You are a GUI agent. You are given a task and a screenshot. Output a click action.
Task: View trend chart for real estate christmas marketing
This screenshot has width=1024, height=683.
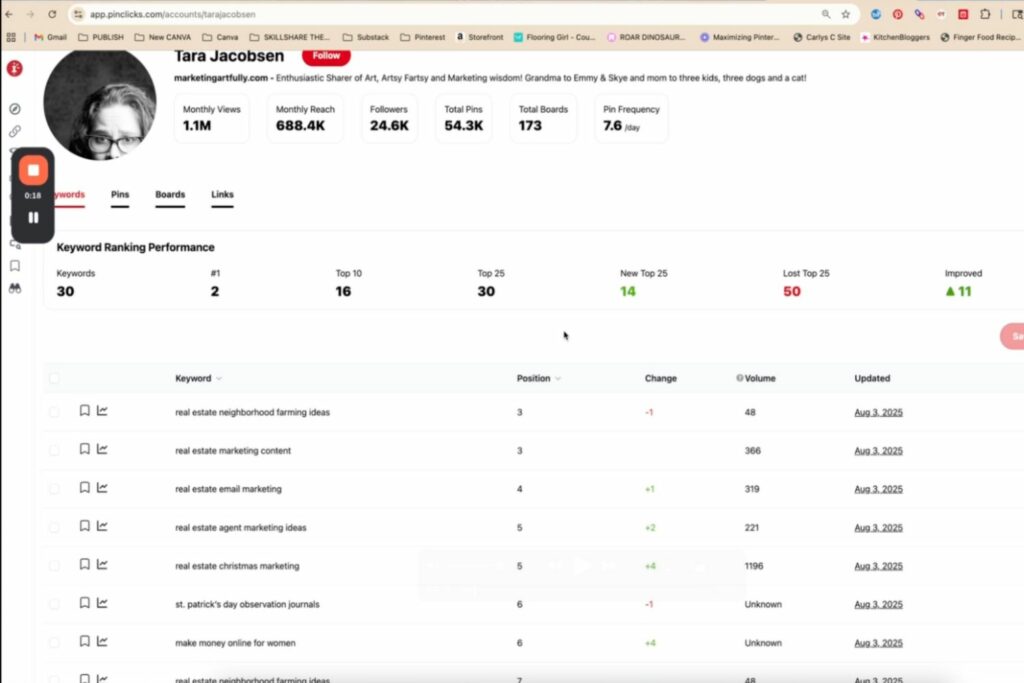102,564
